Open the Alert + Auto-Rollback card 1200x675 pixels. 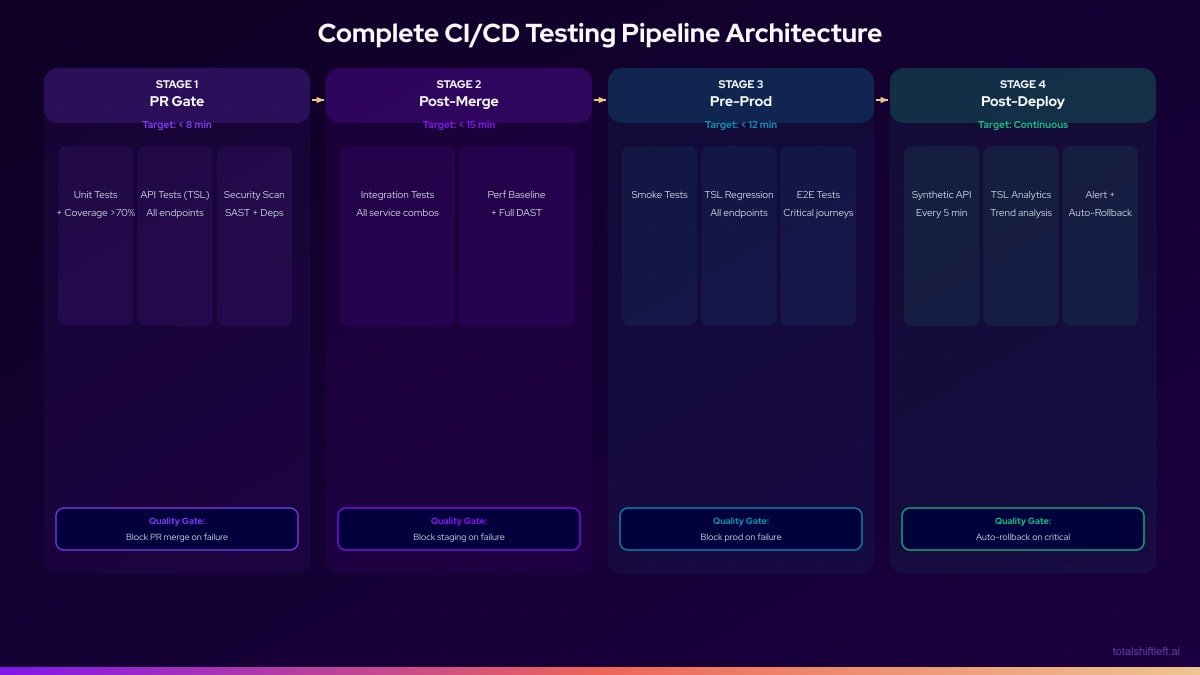tap(1100, 234)
